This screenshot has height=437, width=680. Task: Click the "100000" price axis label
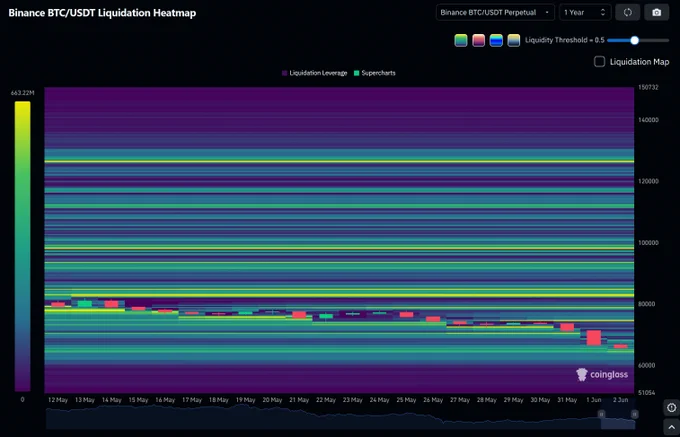[x=648, y=243]
